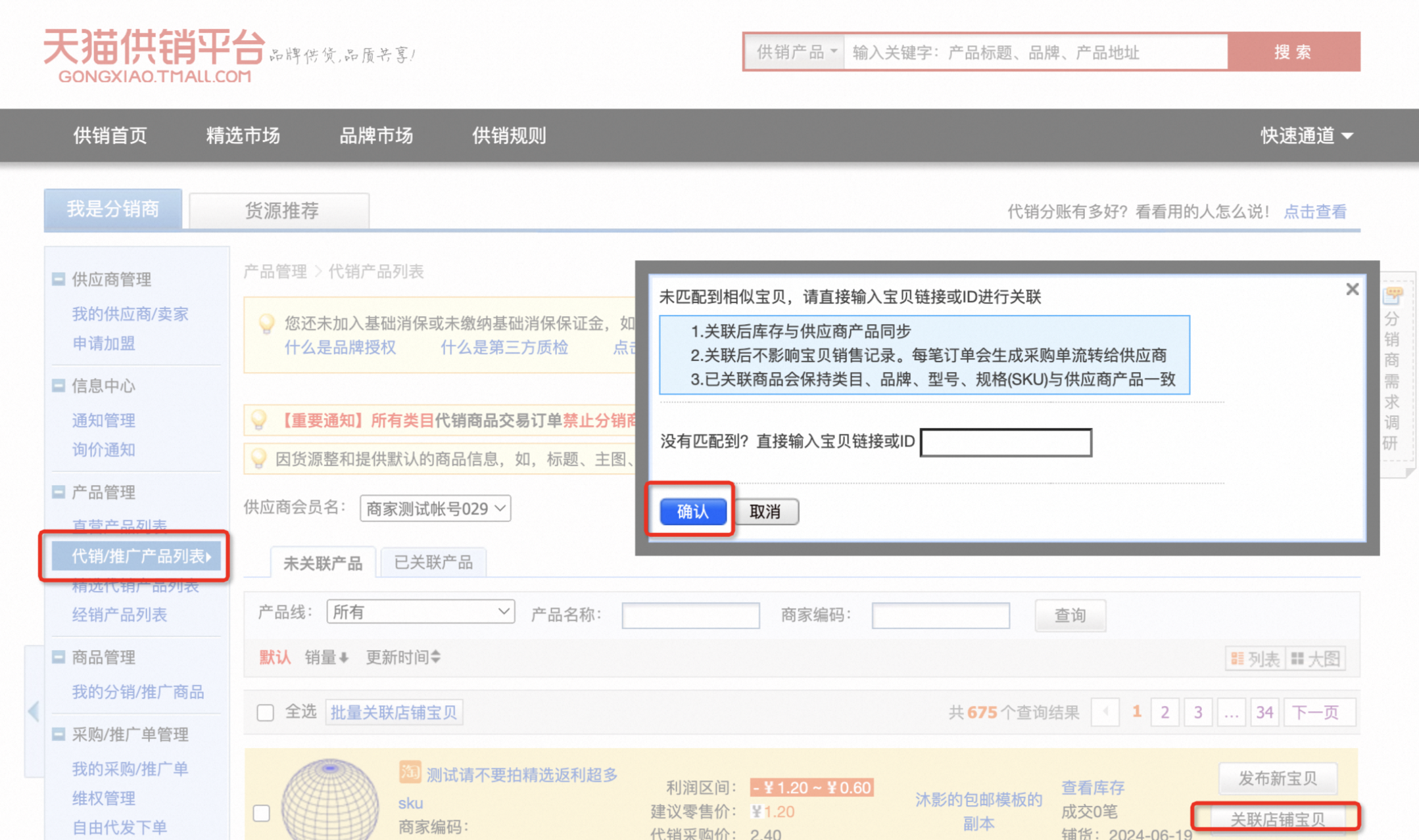Open 精选市场 in navigation bar
The height and width of the screenshot is (840, 1419).
[x=243, y=135]
